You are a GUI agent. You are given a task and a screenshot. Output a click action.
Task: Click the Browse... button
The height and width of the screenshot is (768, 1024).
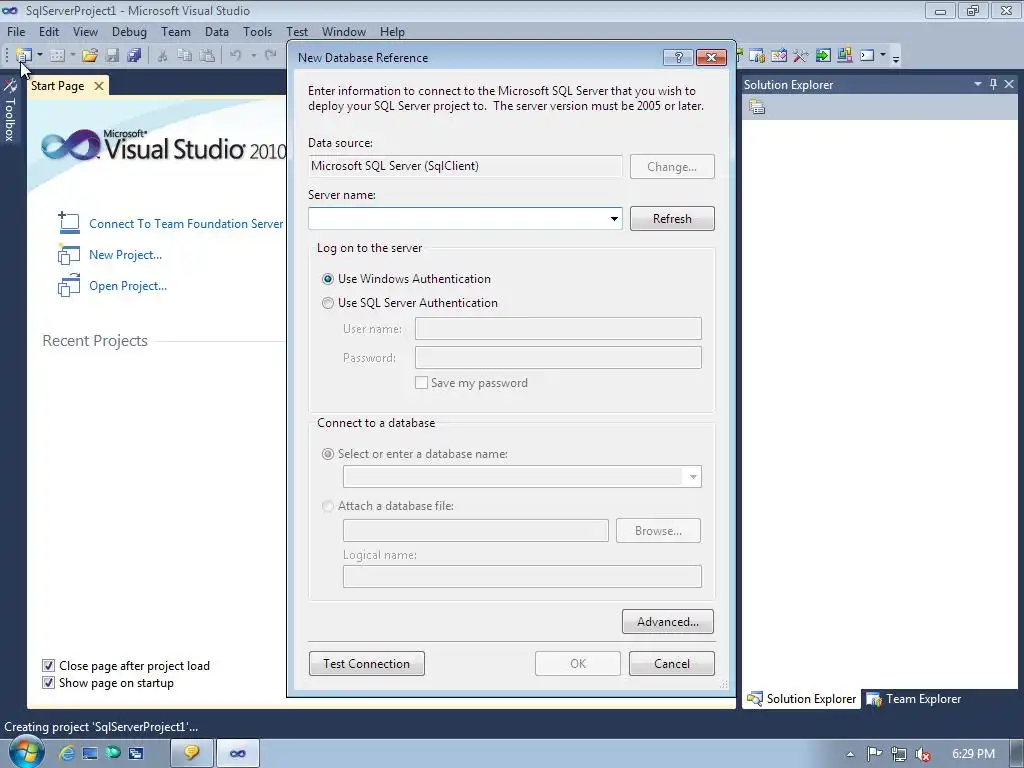658,531
